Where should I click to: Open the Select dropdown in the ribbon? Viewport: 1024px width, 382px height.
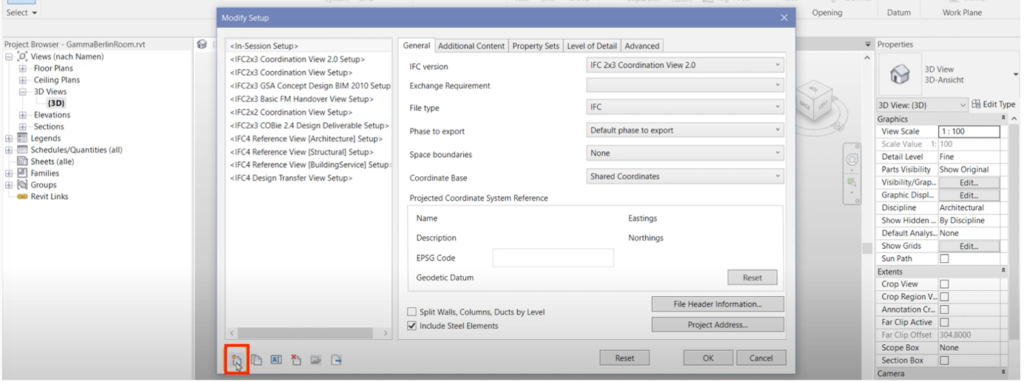tap(22, 12)
